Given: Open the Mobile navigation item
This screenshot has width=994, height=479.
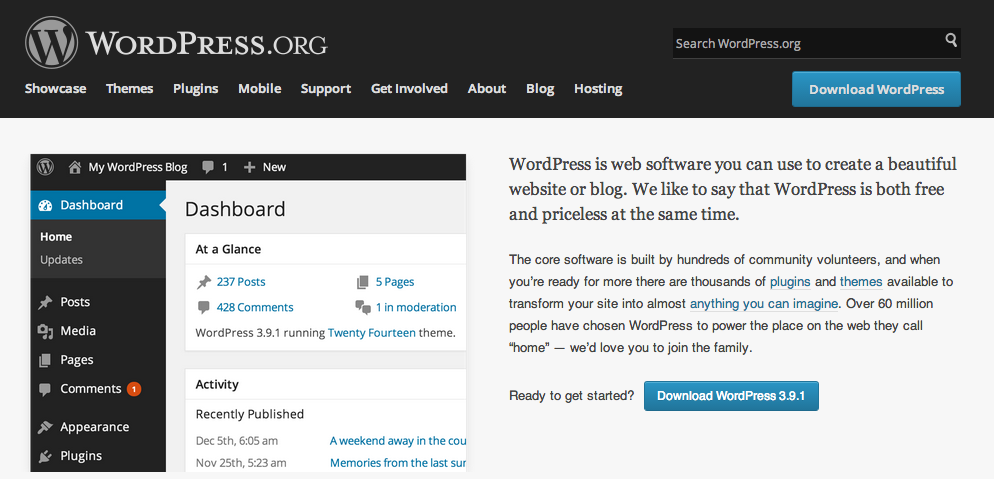Looking at the screenshot, I should click(259, 89).
